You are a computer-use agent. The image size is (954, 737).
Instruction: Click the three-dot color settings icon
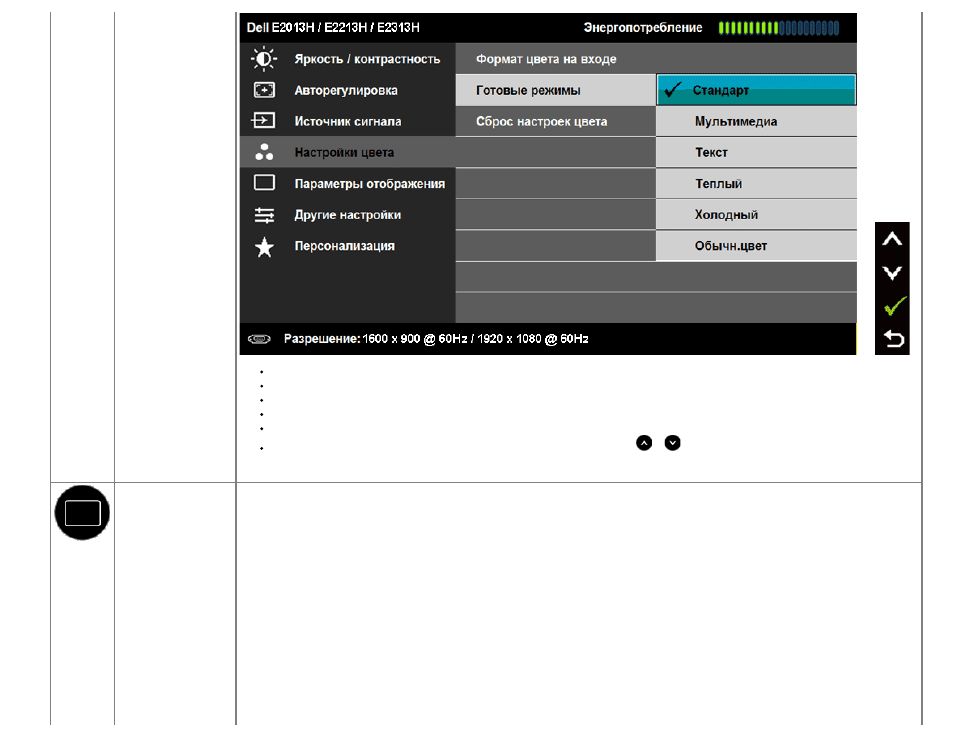(264, 152)
